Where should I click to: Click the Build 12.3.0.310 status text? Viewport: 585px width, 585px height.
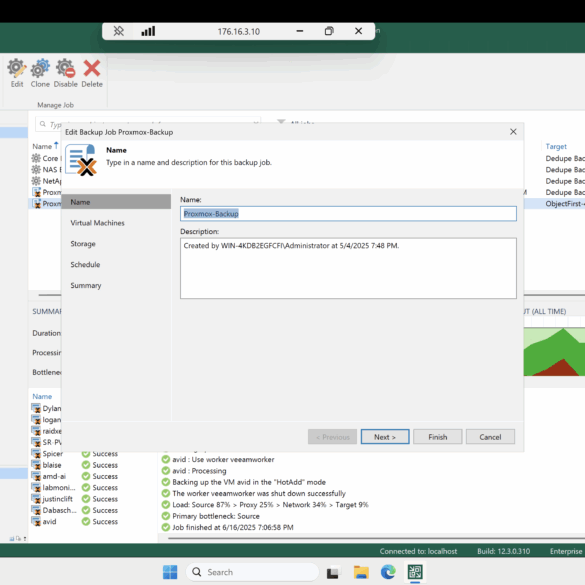tap(503, 551)
